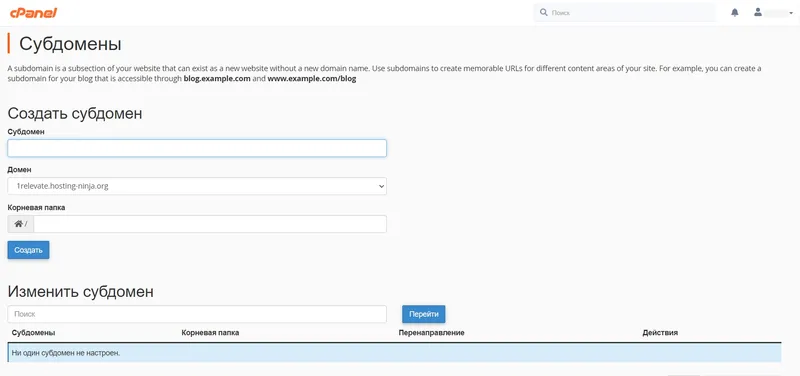
Task: Click the Создать button
Action: pos(29,250)
